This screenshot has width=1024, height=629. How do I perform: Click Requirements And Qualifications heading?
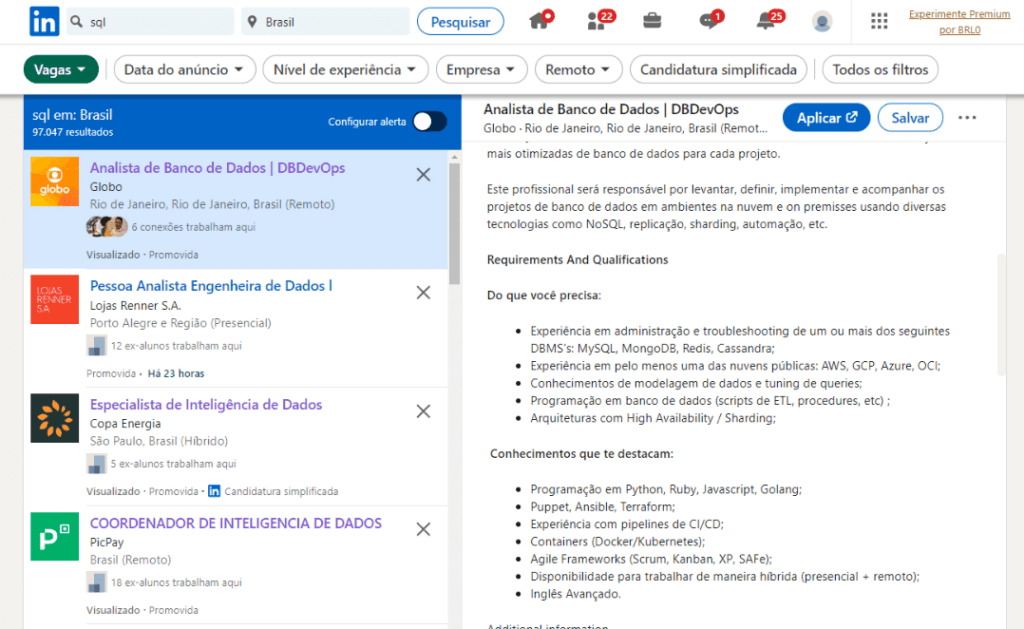coord(577,259)
